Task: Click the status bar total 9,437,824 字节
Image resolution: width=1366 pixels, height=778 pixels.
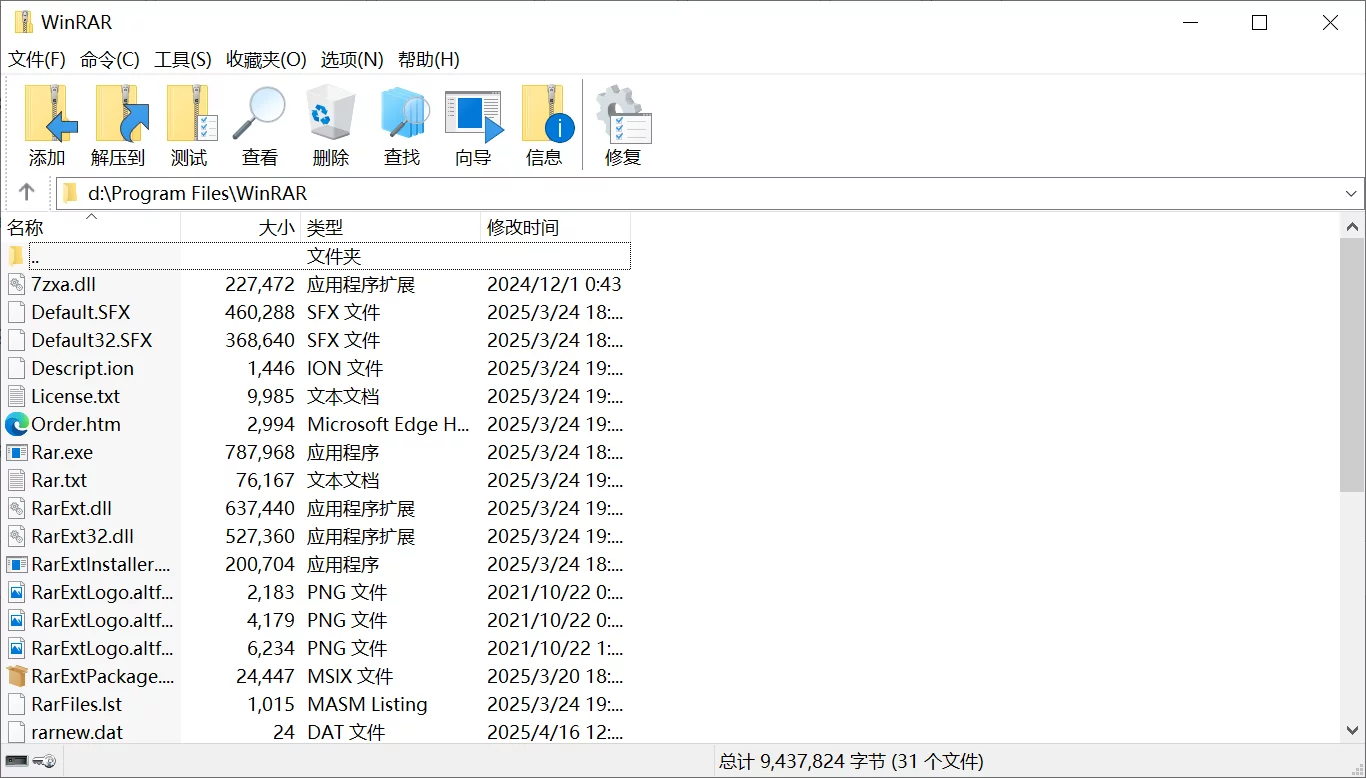Action: (851, 762)
